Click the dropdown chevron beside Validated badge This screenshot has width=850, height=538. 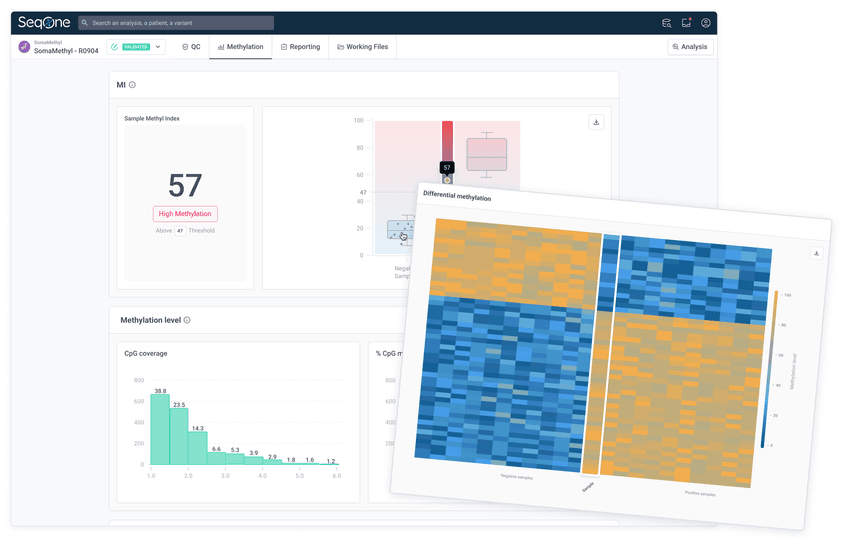(x=158, y=47)
